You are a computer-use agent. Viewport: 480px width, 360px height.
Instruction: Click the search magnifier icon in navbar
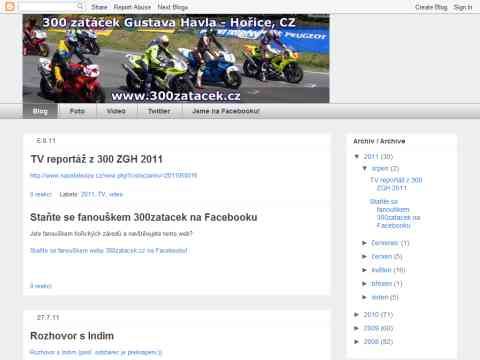point(80,6)
